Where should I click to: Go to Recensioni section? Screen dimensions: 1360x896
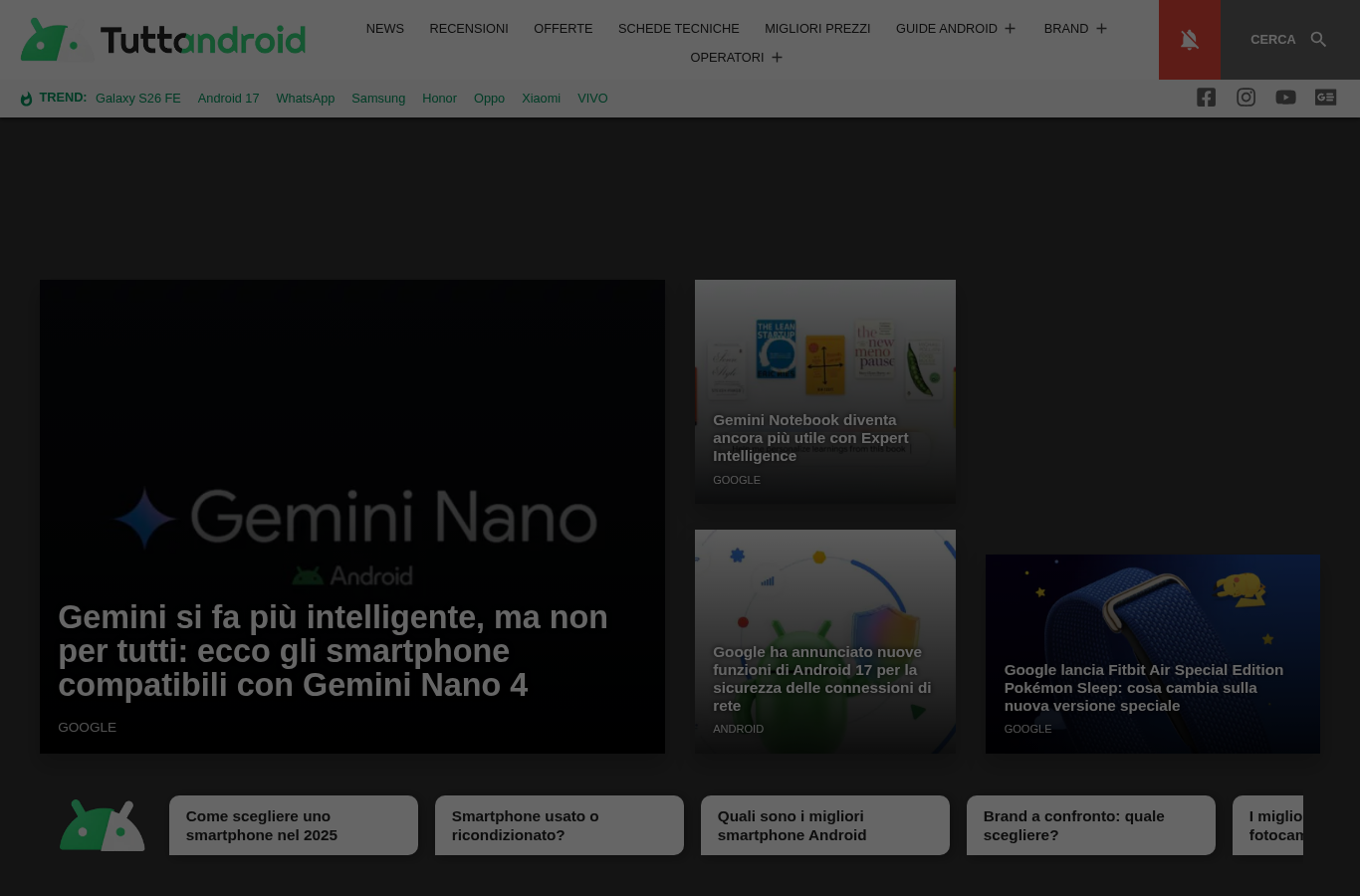(x=469, y=29)
